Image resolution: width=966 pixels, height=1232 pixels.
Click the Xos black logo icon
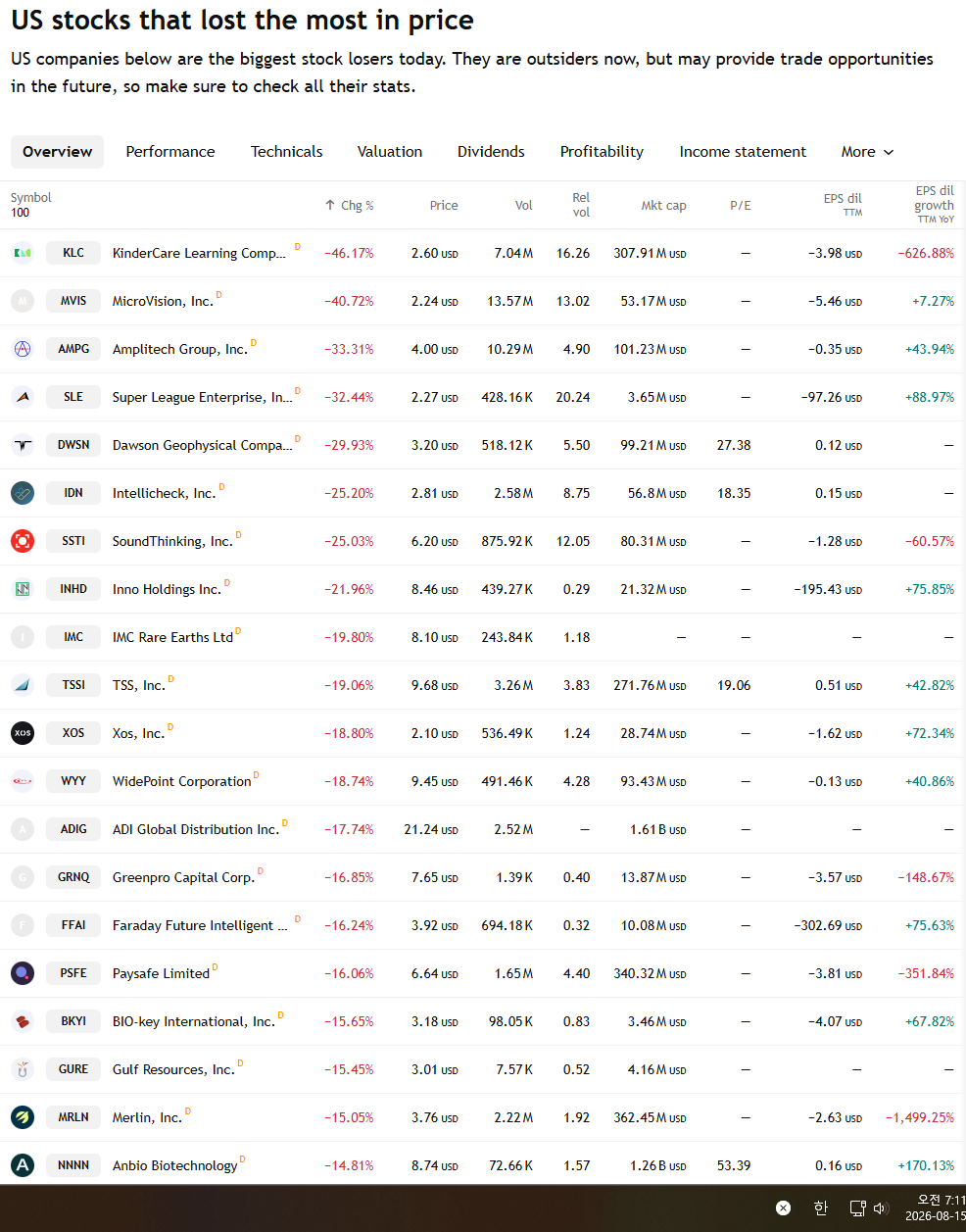pos(23,733)
